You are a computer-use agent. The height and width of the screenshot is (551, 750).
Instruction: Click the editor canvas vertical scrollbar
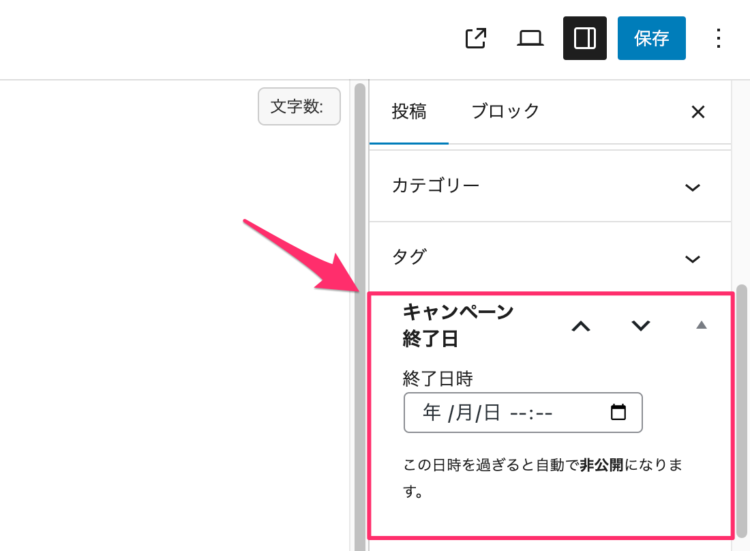pos(360,300)
